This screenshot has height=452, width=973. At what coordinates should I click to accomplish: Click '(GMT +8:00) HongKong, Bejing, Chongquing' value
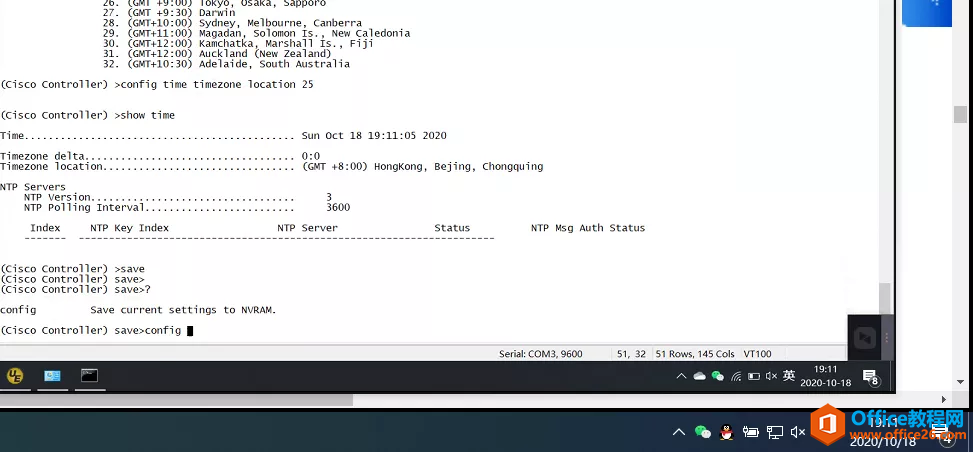(x=422, y=166)
